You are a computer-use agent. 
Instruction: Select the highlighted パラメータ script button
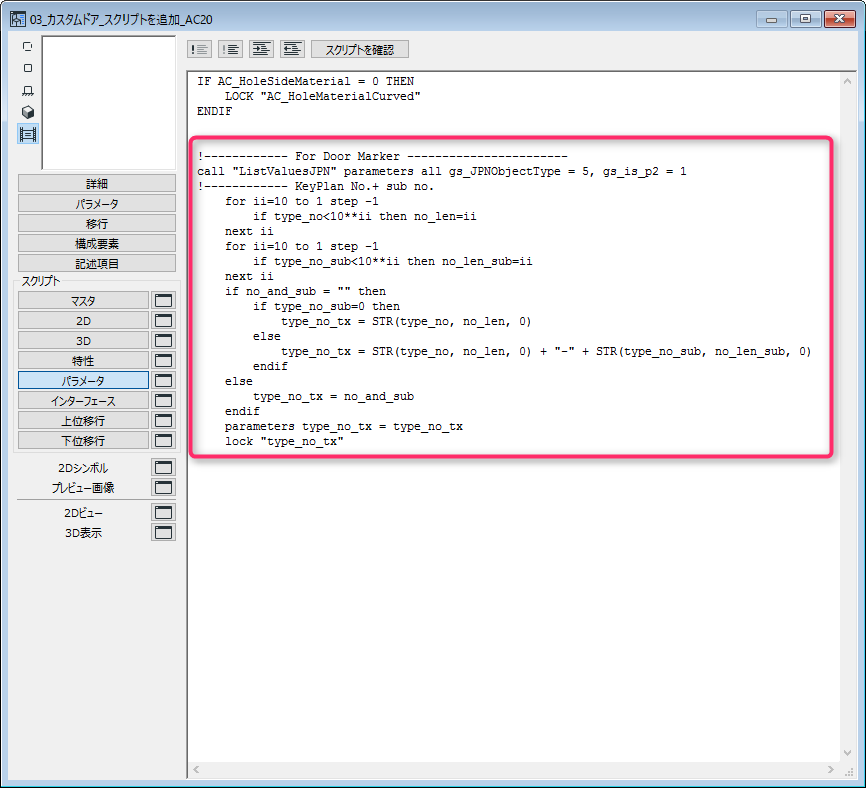pyautogui.click(x=83, y=380)
